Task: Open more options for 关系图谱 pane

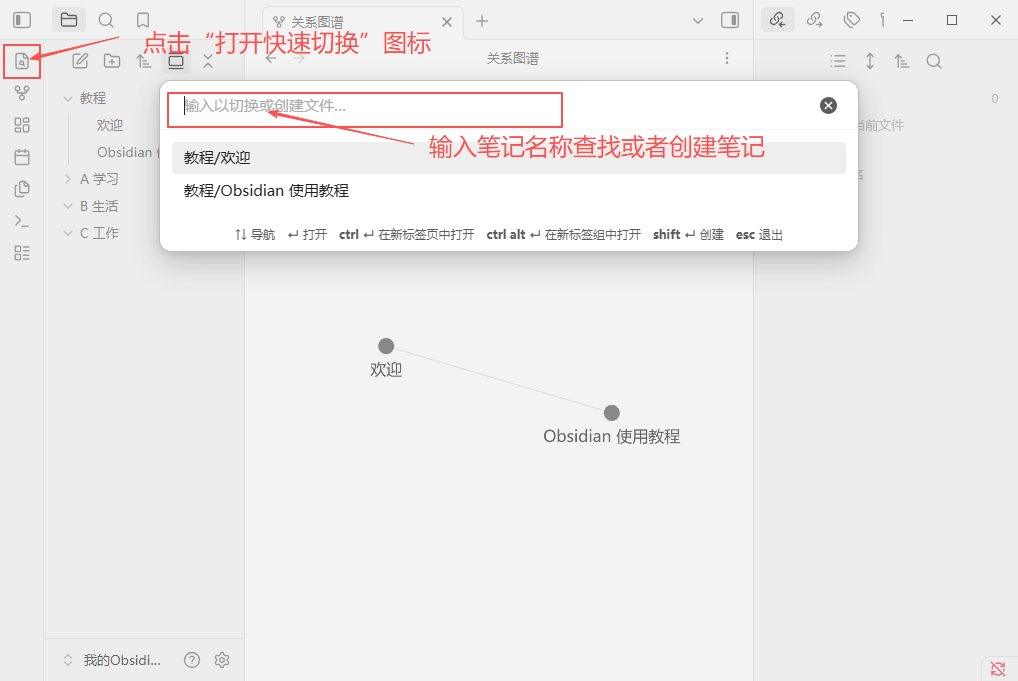Action: [x=726, y=58]
